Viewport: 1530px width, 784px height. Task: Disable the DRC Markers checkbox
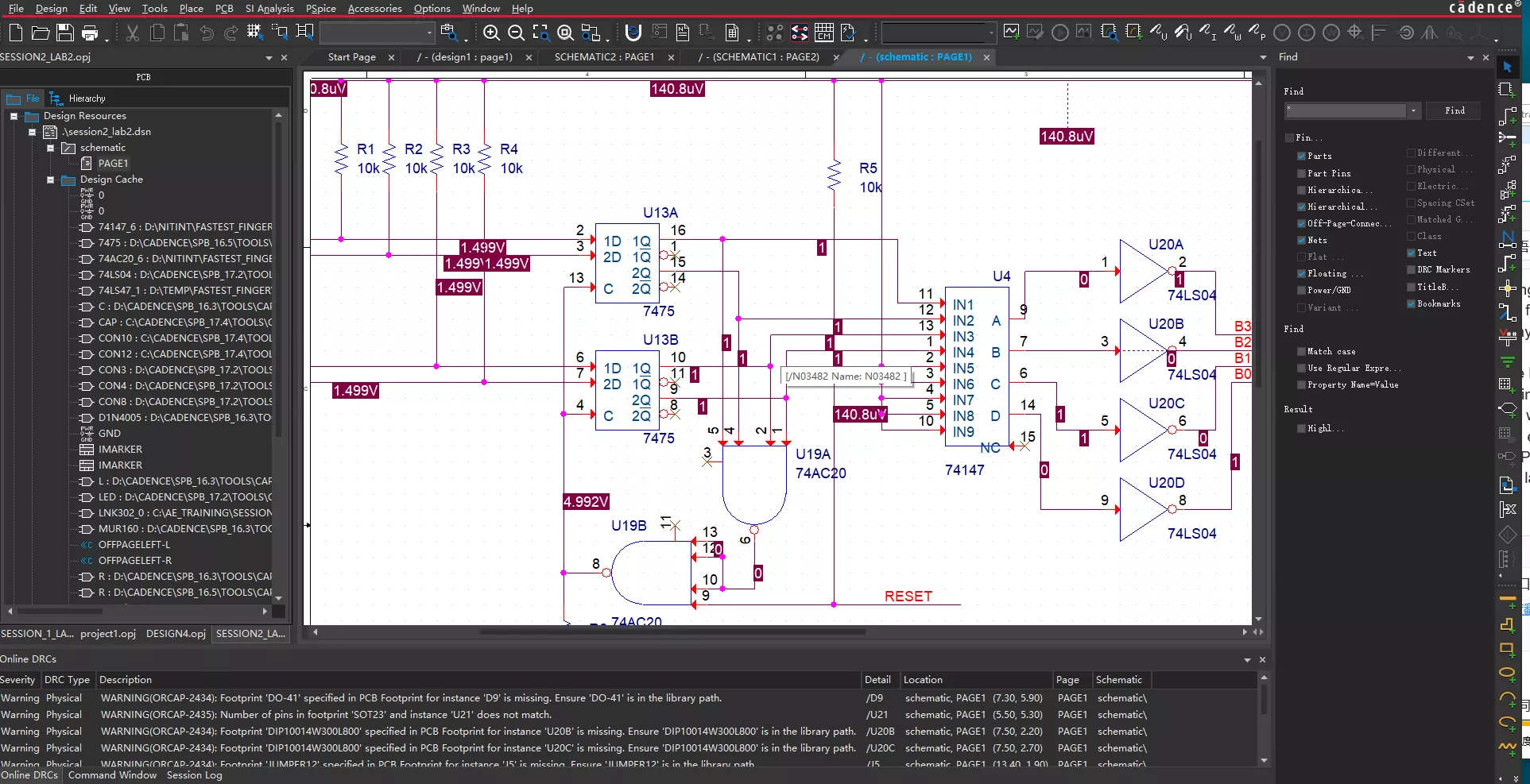pos(1412,269)
